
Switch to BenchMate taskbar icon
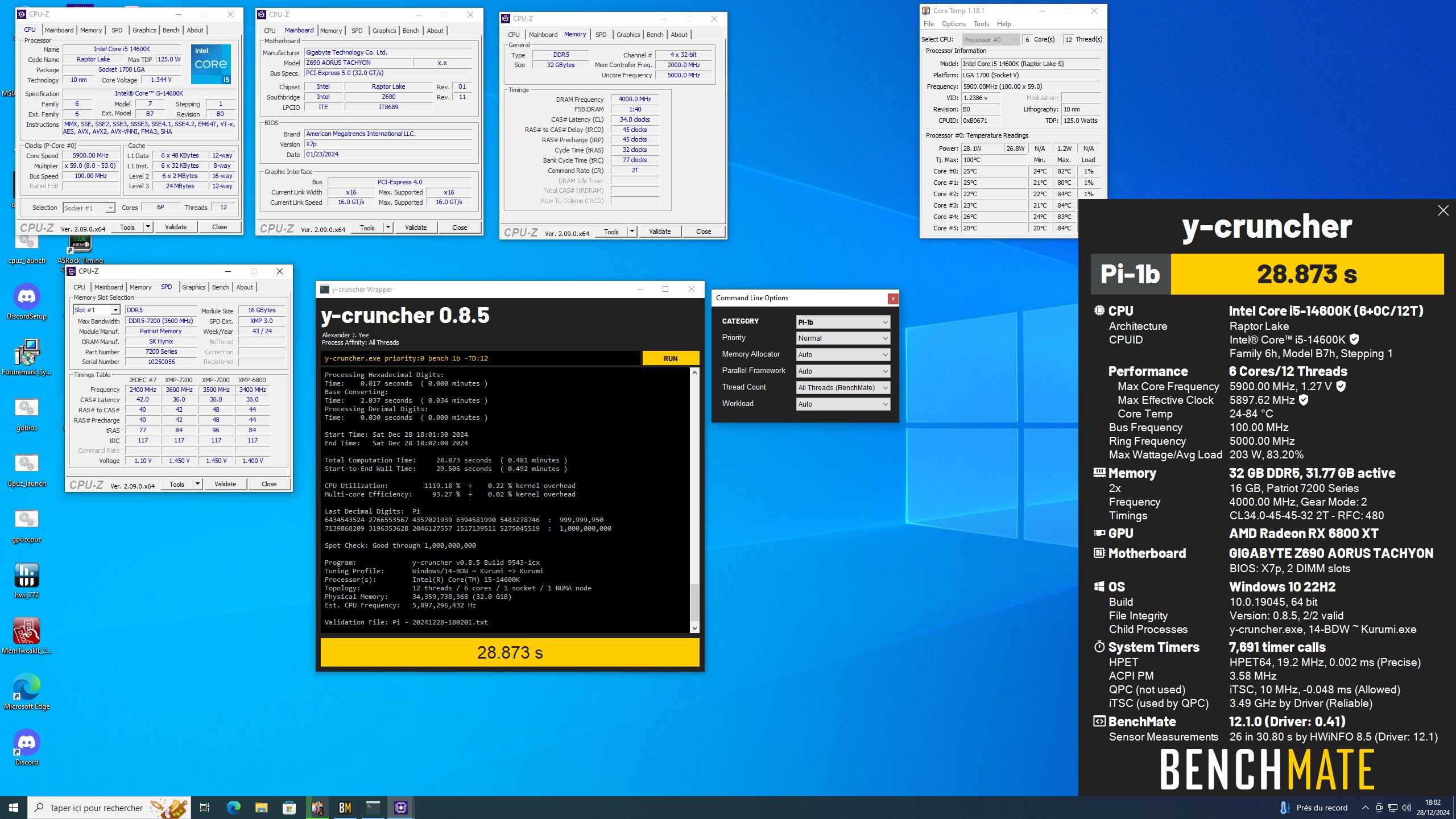345,808
